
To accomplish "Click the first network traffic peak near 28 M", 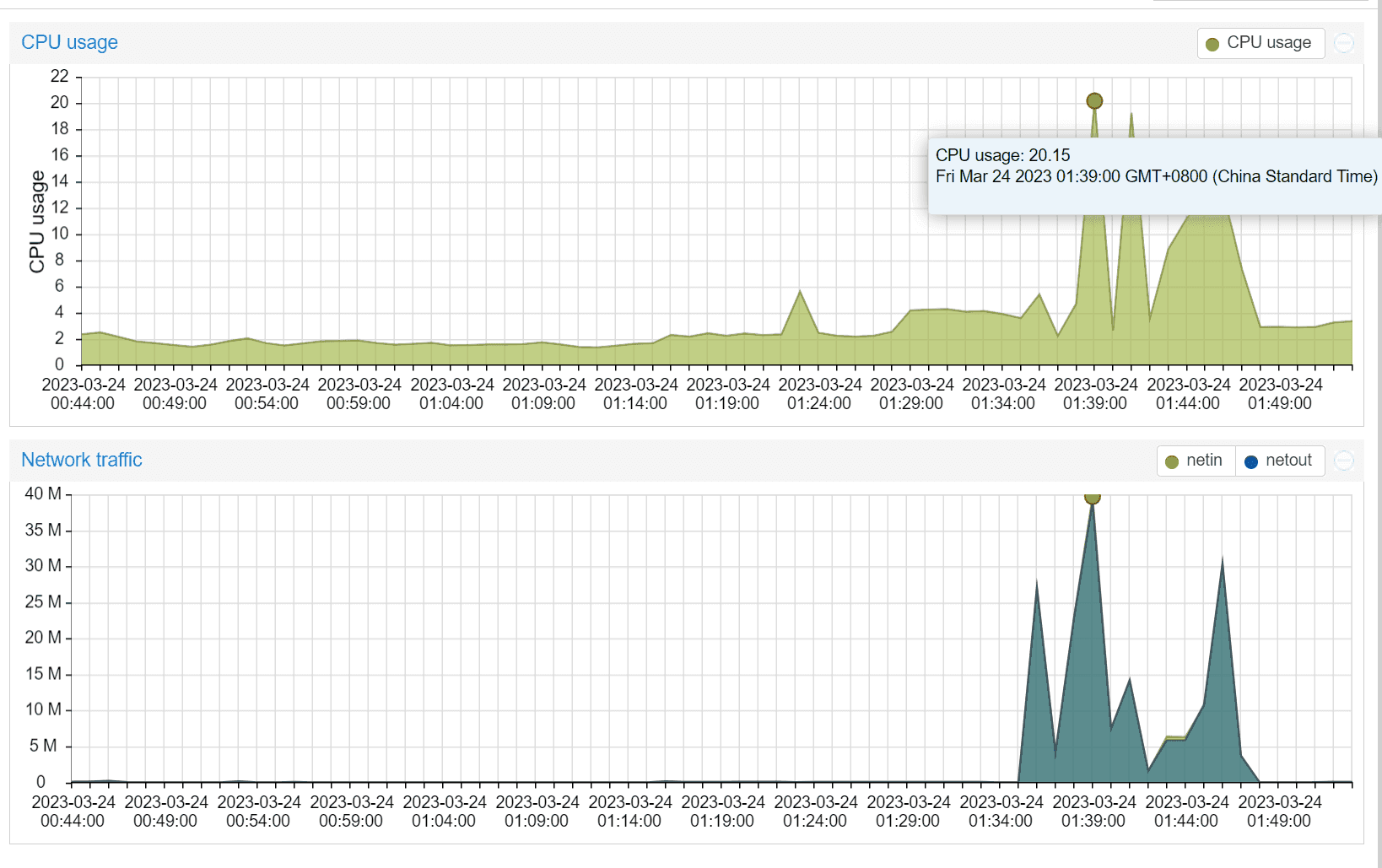I will coord(1036,582).
